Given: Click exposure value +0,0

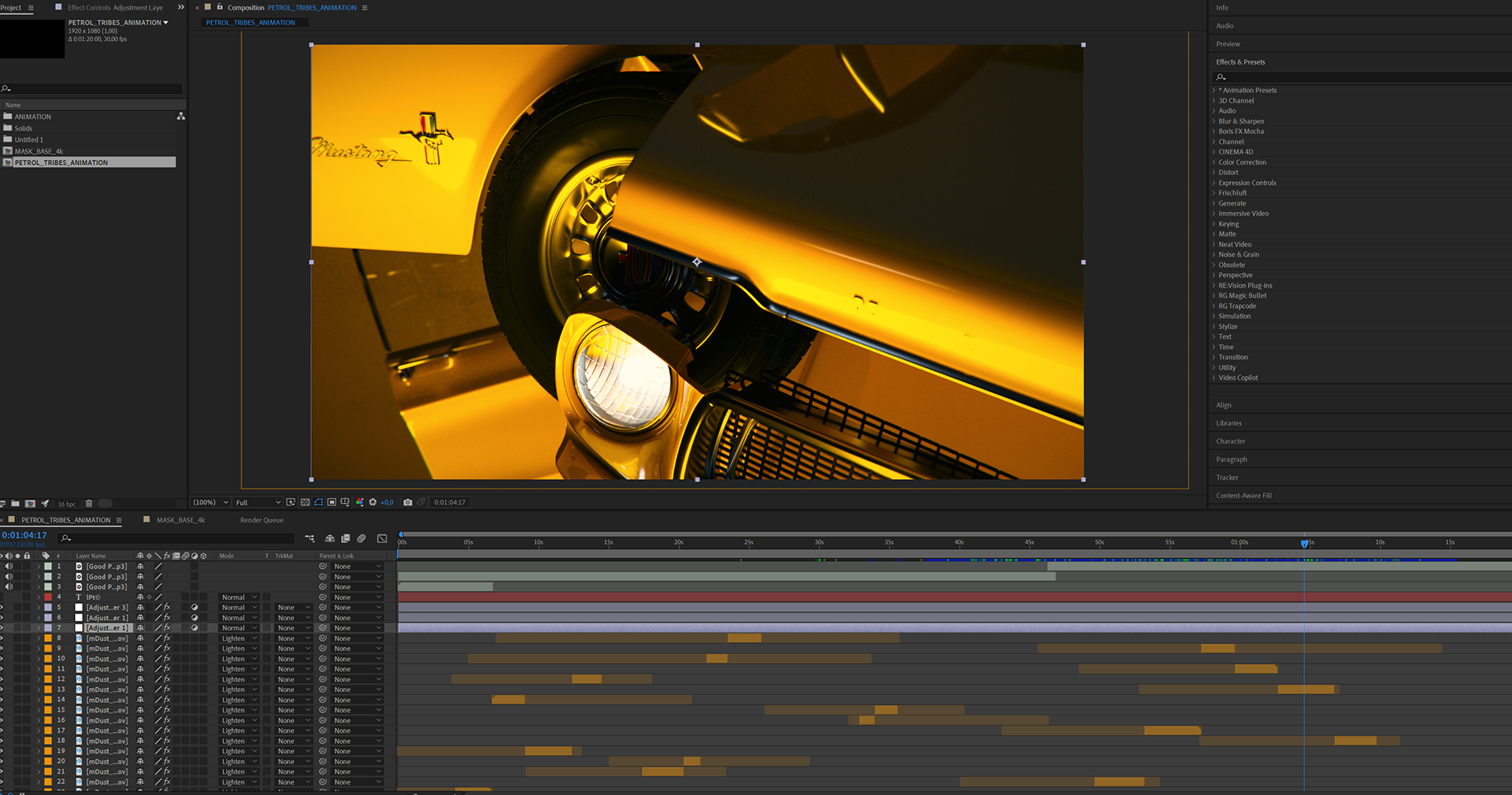Looking at the screenshot, I should (387, 502).
